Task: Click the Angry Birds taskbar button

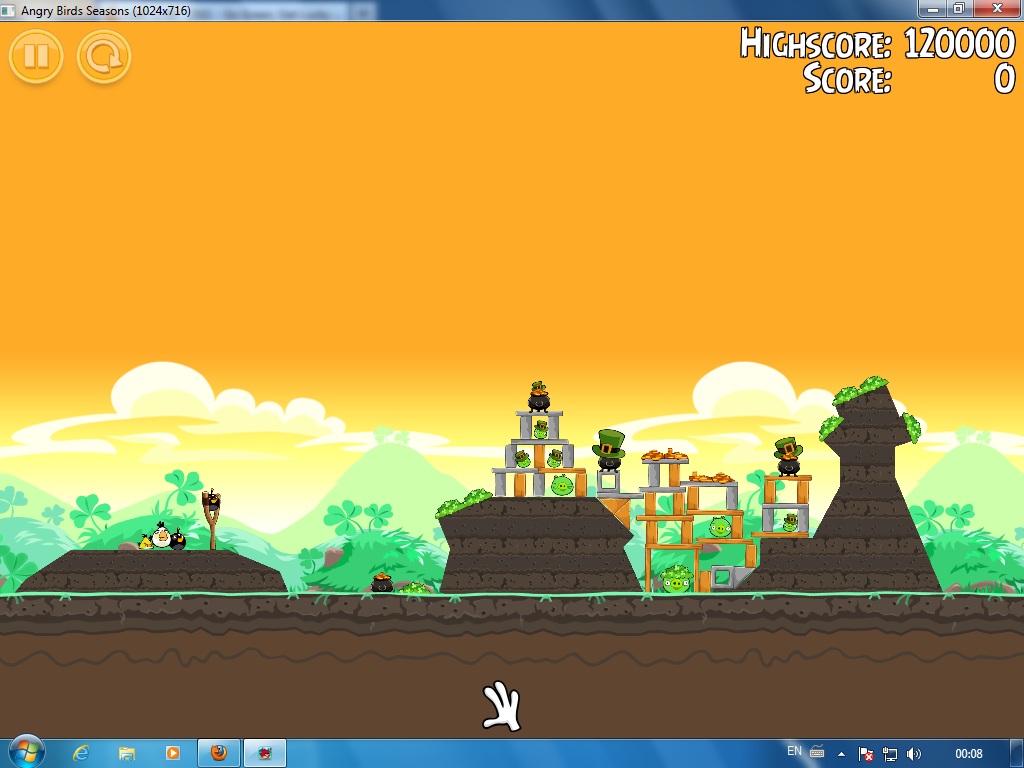Action: [265, 752]
